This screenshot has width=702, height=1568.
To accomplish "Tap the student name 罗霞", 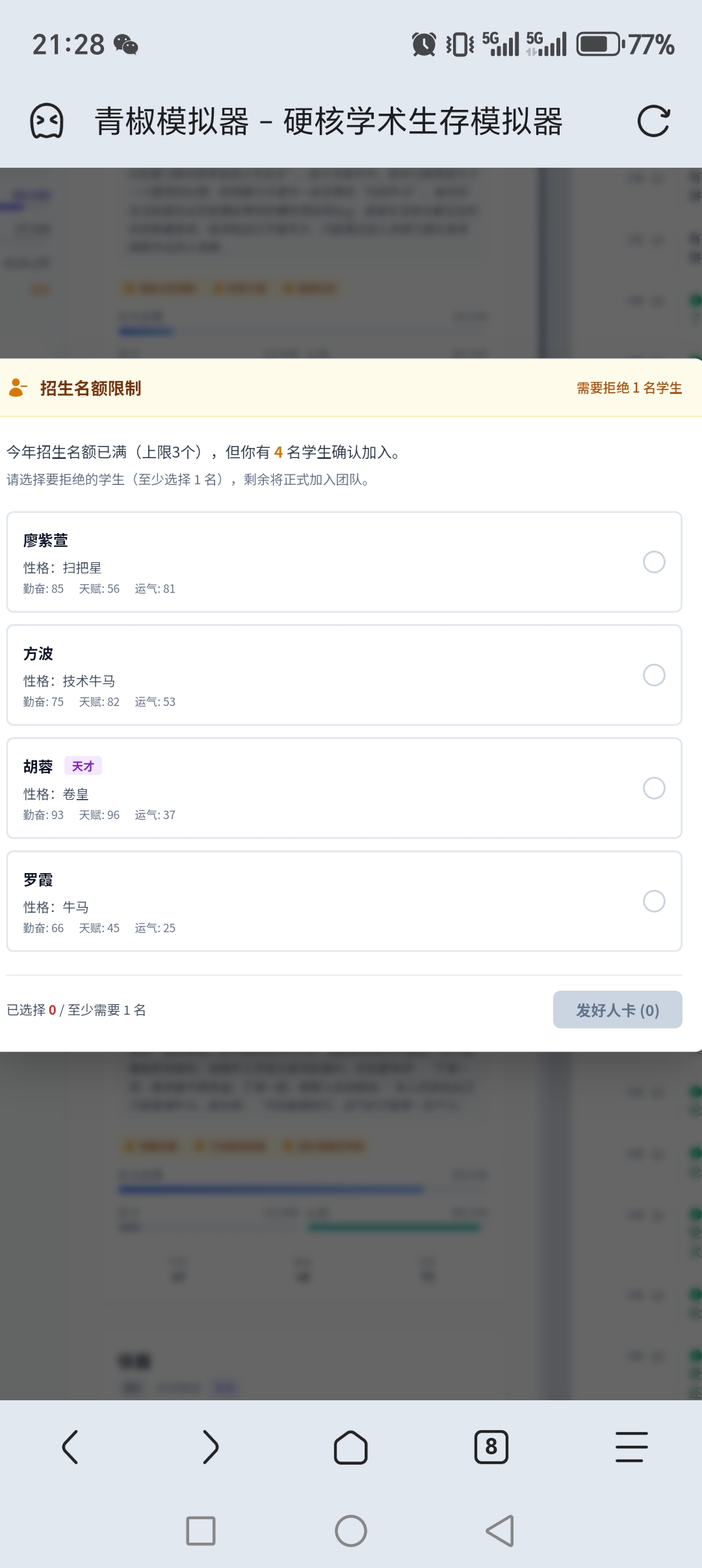I will coord(38,880).
